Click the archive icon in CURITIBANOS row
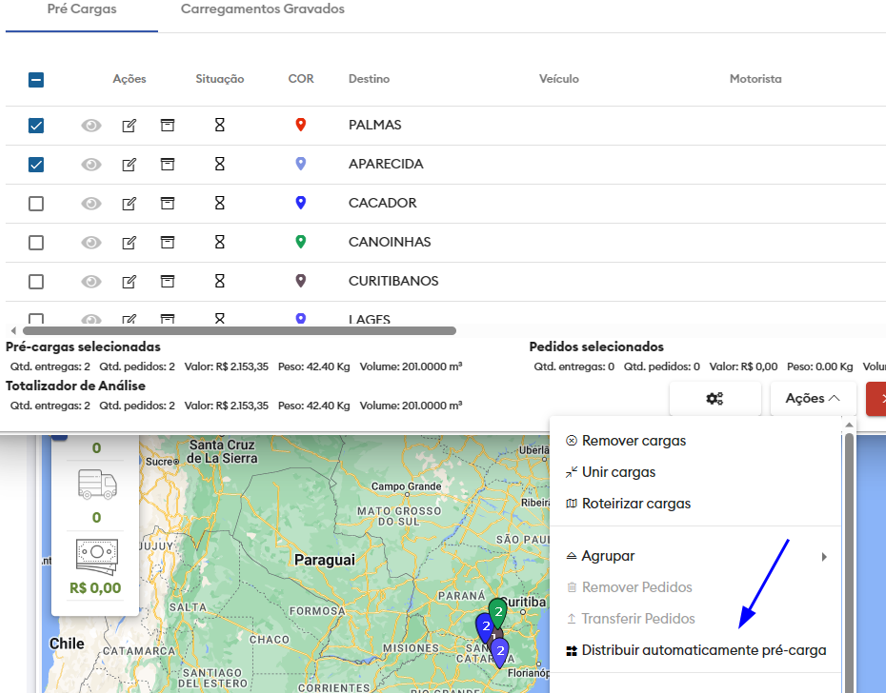Screen dimensions: 888x693 (168, 281)
